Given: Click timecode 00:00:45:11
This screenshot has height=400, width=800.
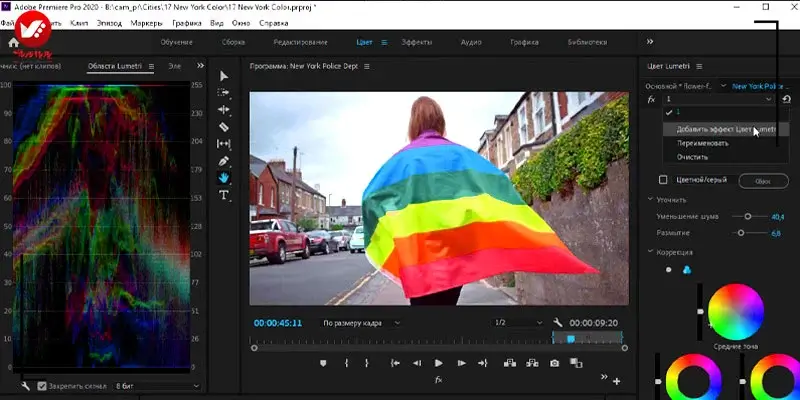Looking at the screenshot, I should pyautogui.click(x=278, y=323).
